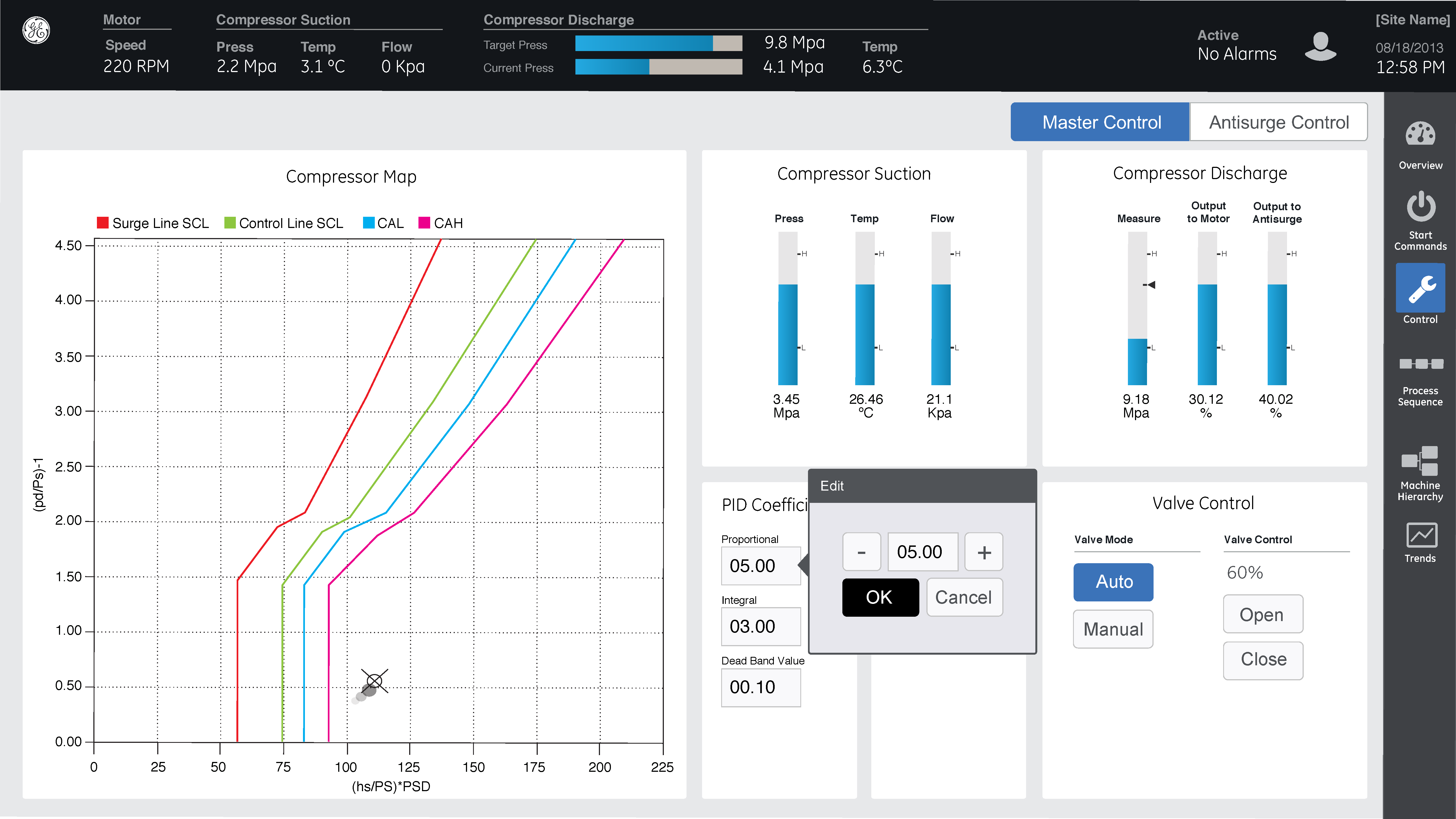Click the 6.3°C discharge temp value
The width and height of the screenshot is (1456, 819).
click(882, 67)
